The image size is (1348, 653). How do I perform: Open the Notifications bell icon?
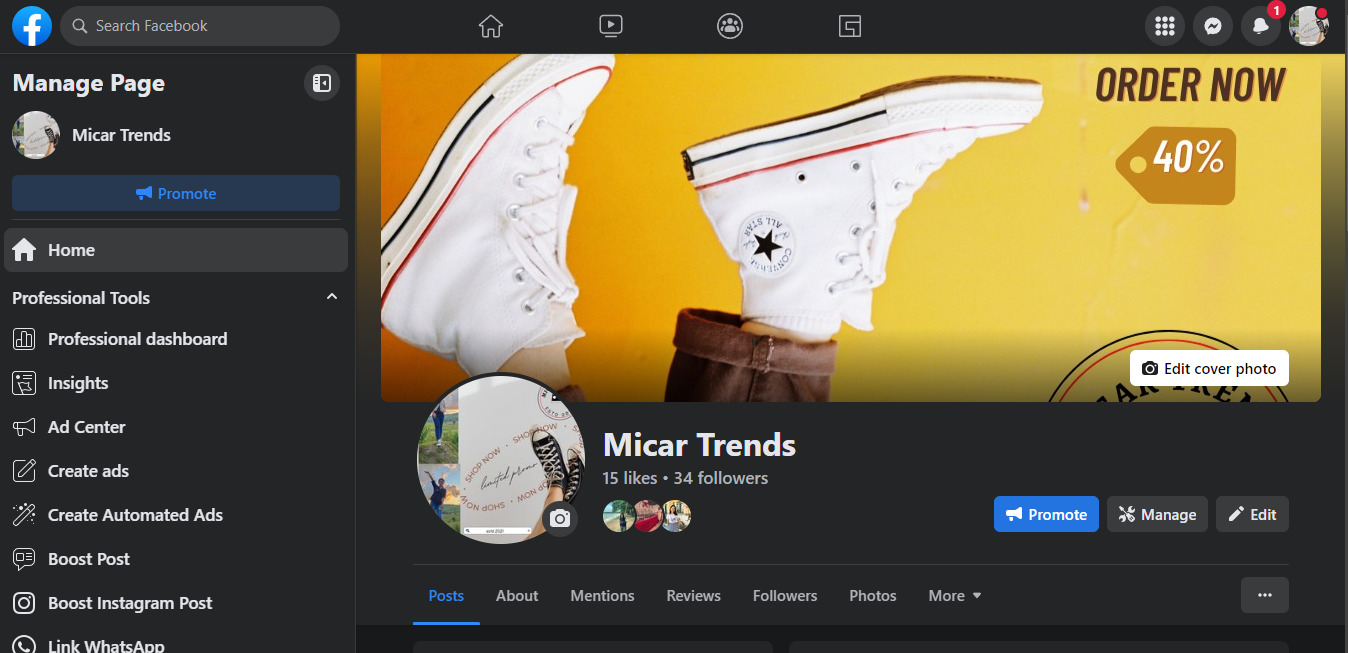[1261, 27]
